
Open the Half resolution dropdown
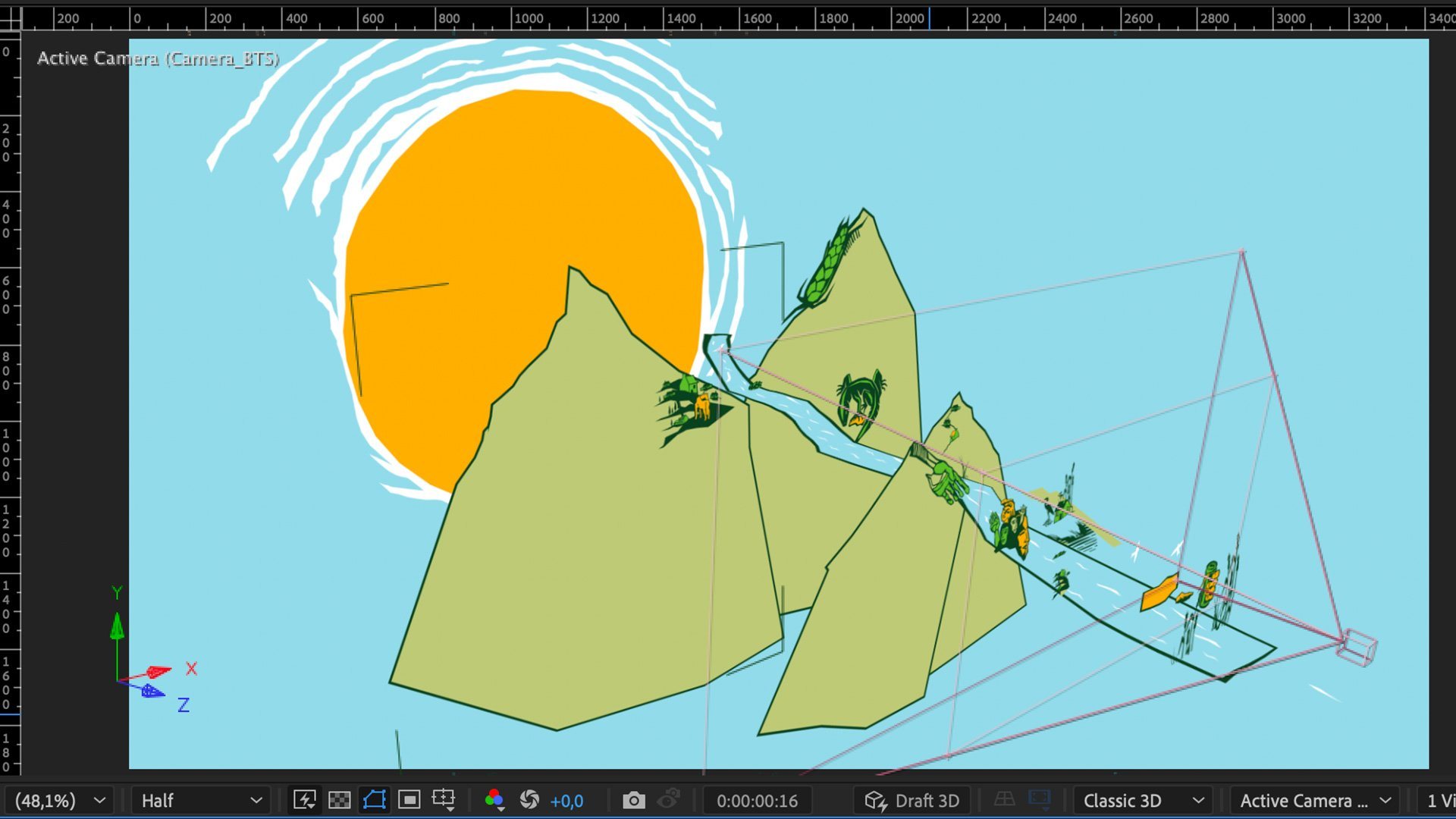[202, 801]
